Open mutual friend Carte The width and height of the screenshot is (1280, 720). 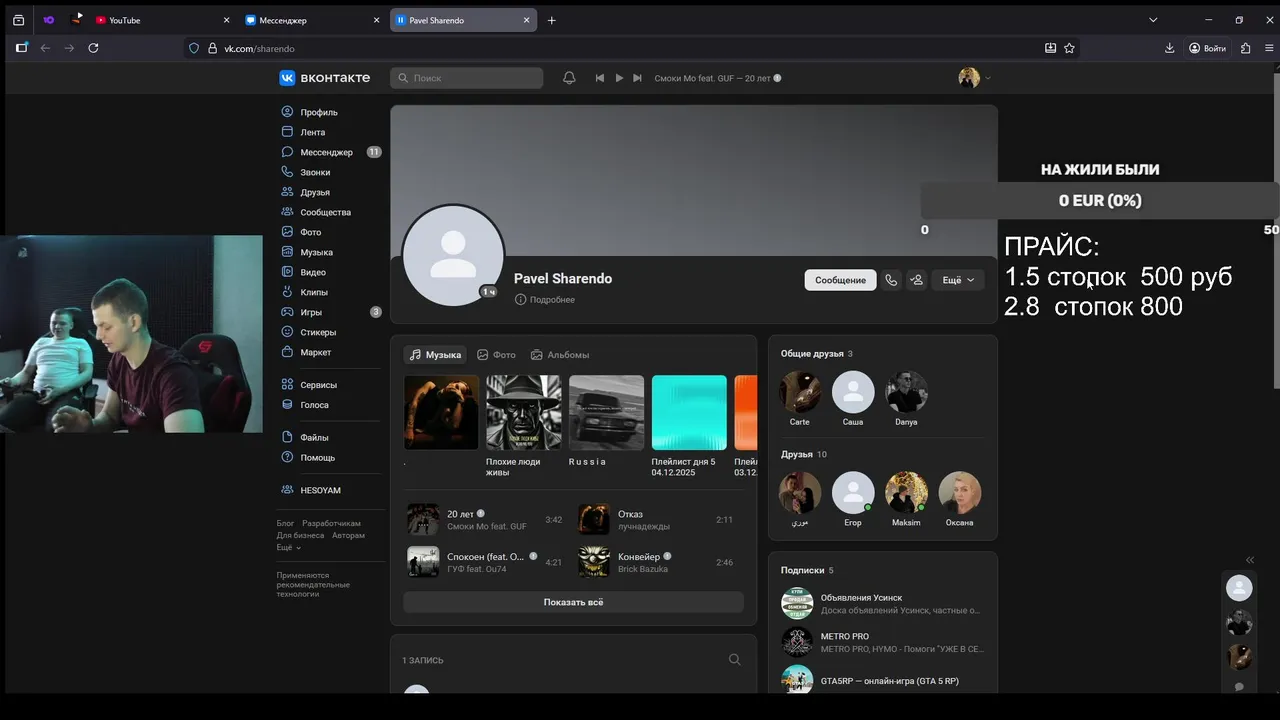(800, 393)
